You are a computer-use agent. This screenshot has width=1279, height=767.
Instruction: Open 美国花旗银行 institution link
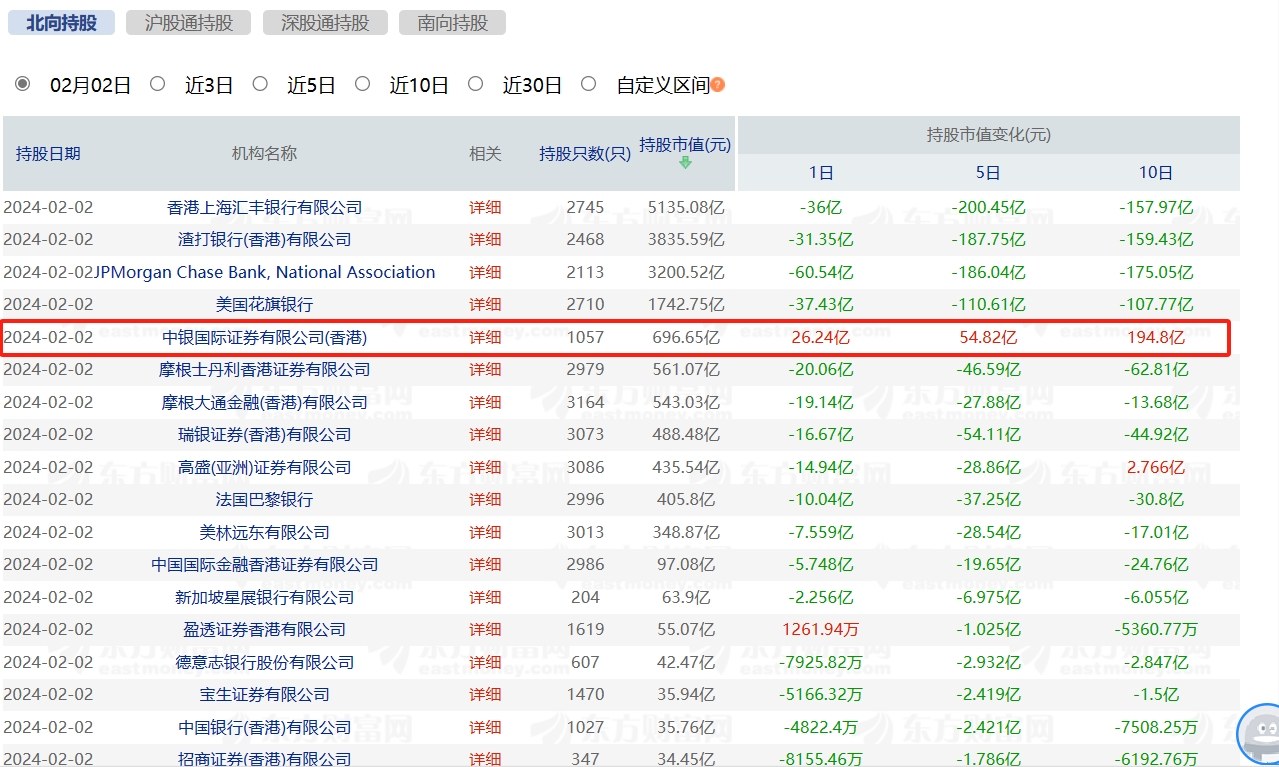coord(265,304)
